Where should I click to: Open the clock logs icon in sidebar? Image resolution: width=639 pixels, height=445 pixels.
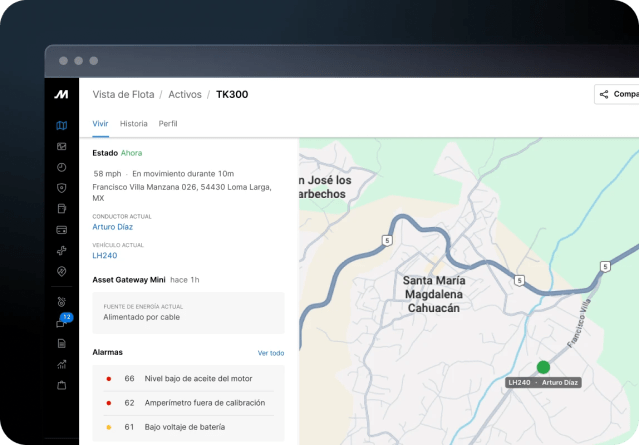(x=62, y=167)
